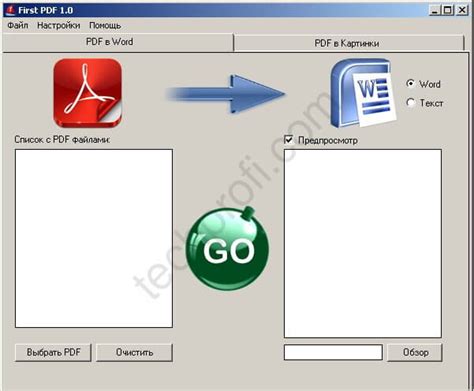Image resolution: width=474 pixels, height=391 pixels.
Task: Click the blue arrow graphic
Action: (x=226, y=94)
